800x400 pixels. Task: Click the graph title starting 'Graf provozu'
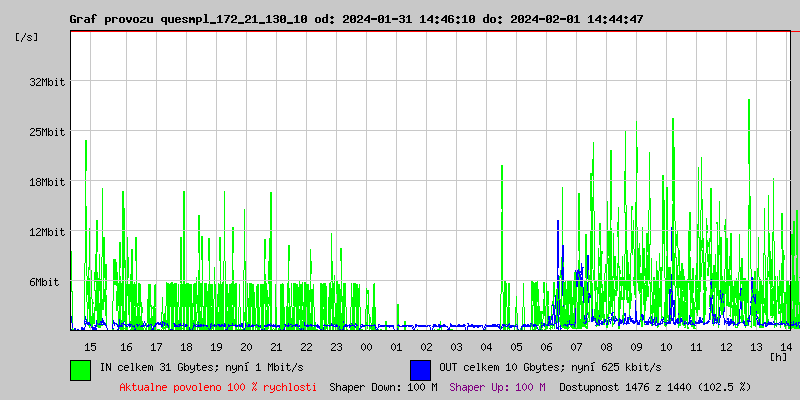click(x=356, y=19)
